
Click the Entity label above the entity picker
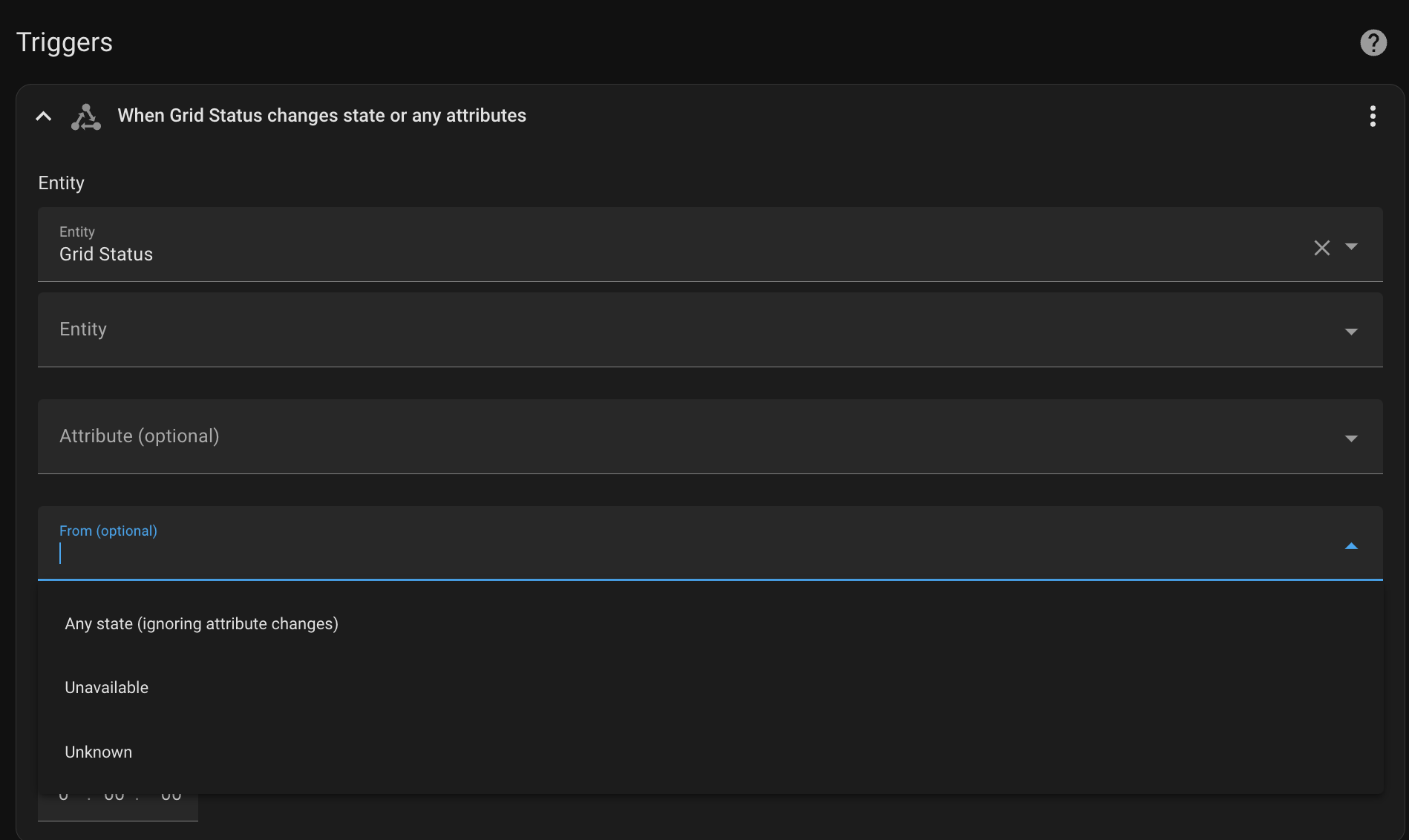tap(61, 183)
